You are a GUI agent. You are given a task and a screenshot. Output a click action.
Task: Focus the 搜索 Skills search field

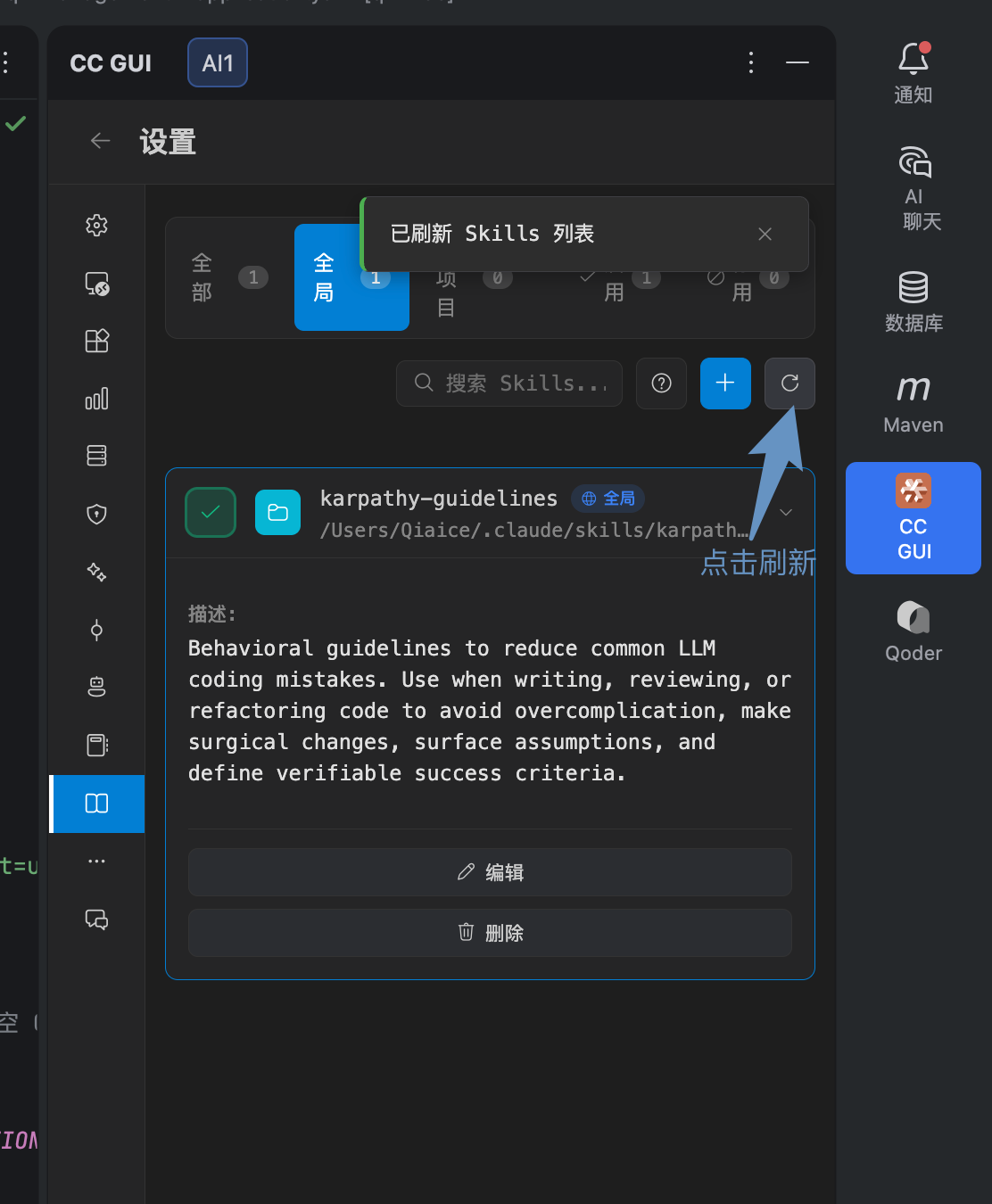coord(509,383)
